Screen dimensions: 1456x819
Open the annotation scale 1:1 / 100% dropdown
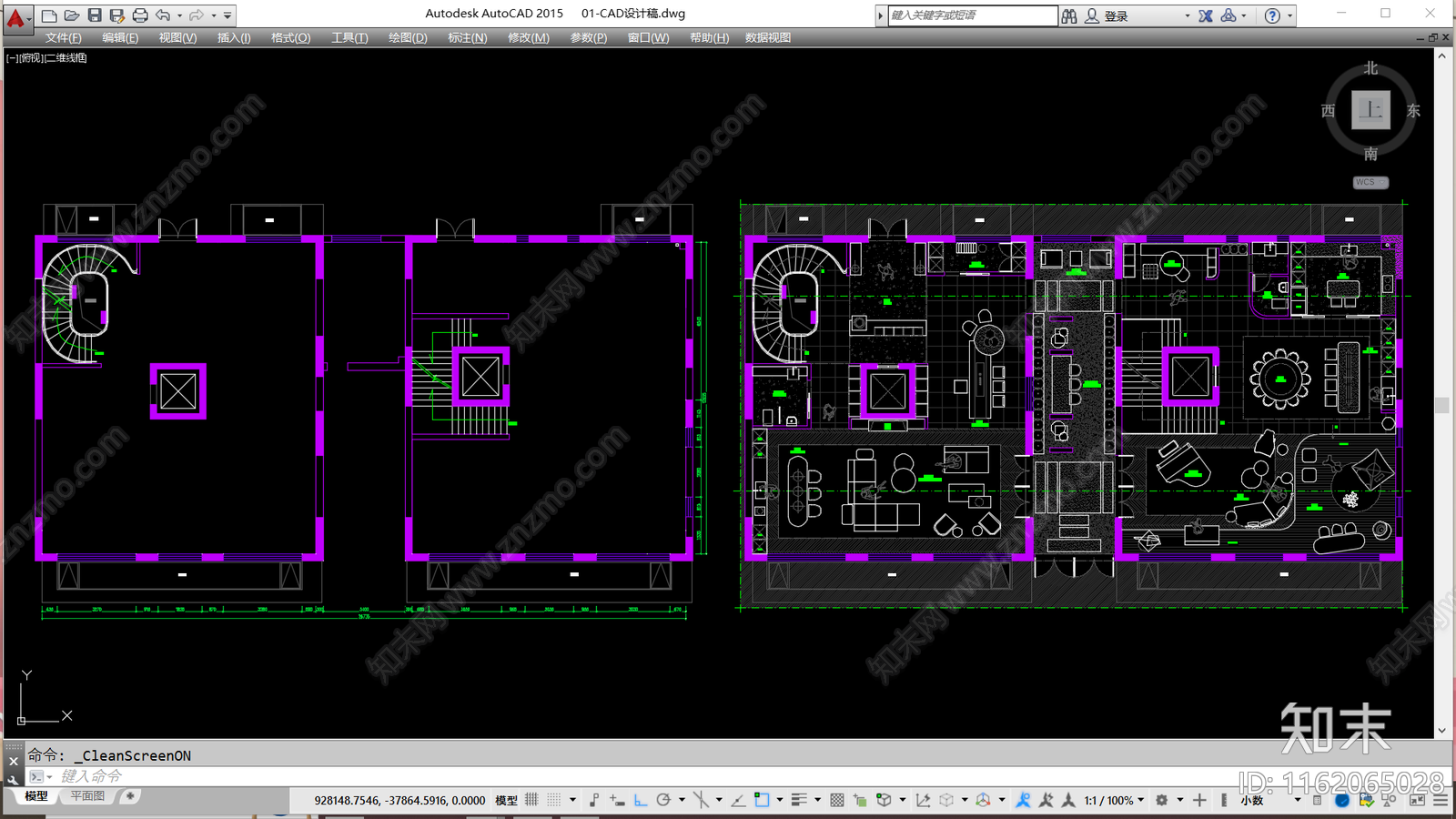click(1114, 801)
